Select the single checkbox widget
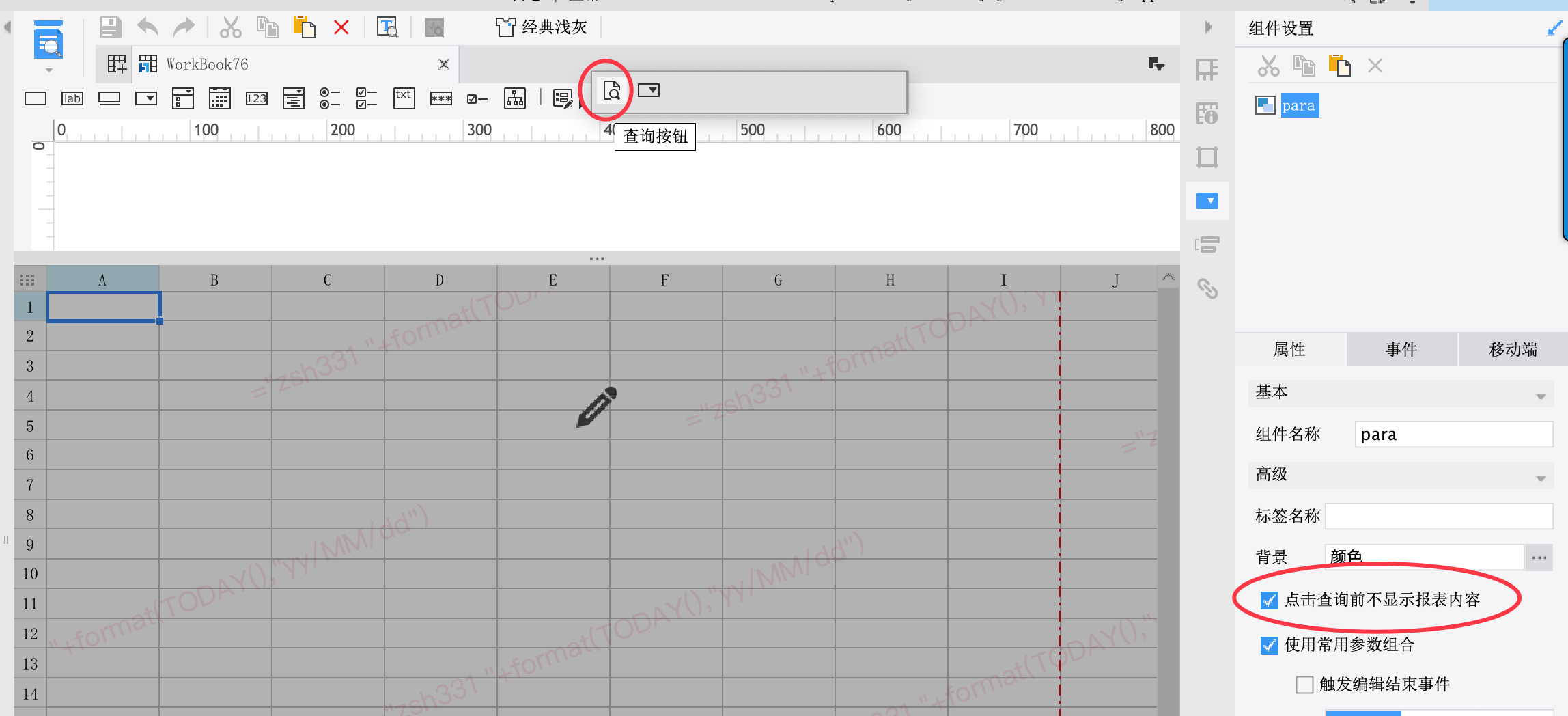The width and height of the screenshot is (1568, 716). (477, 99)
